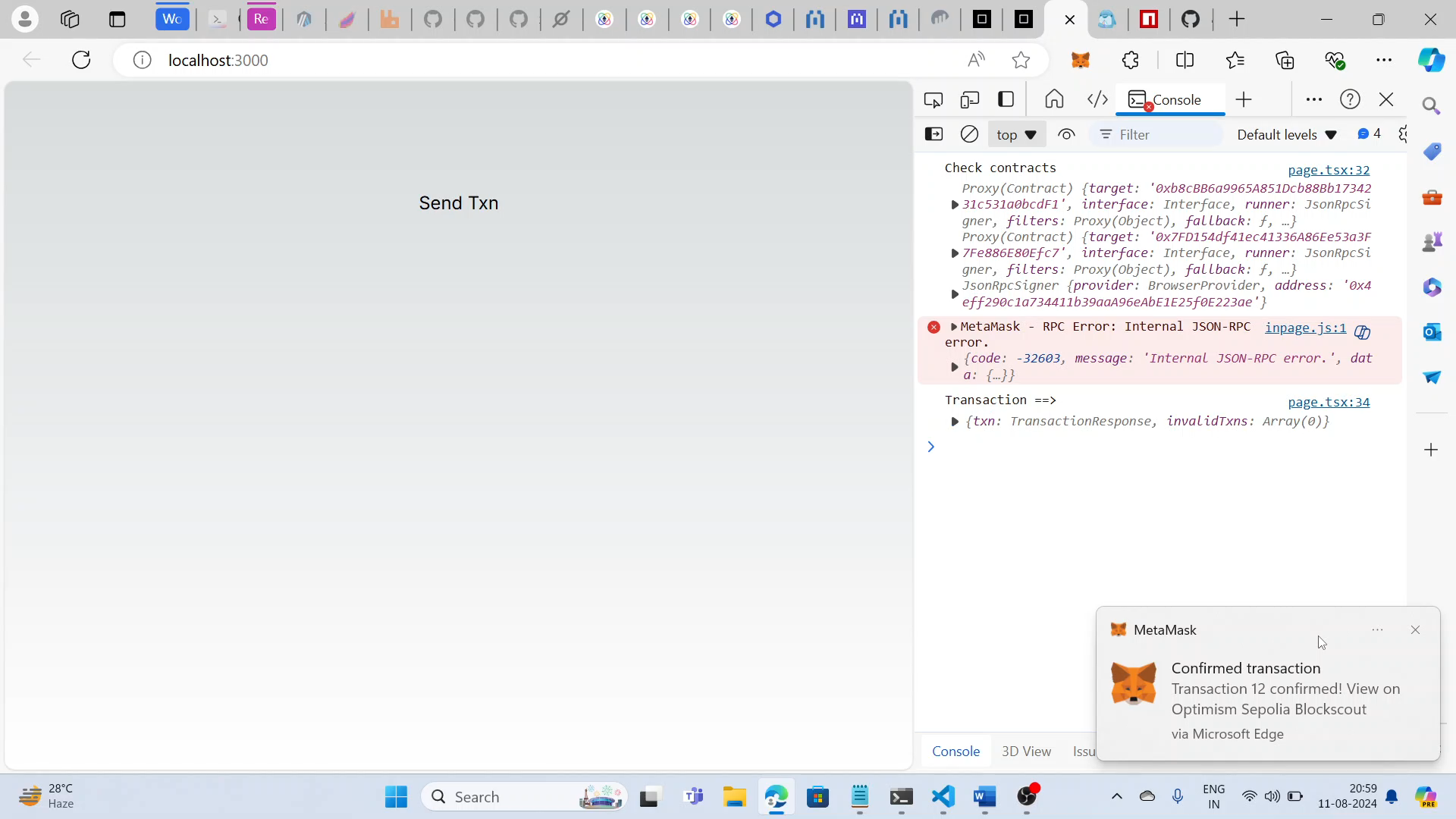This screenshot has width=1456, height=819.
Task: Open the Workspaces icon
Action: point(70,19)
